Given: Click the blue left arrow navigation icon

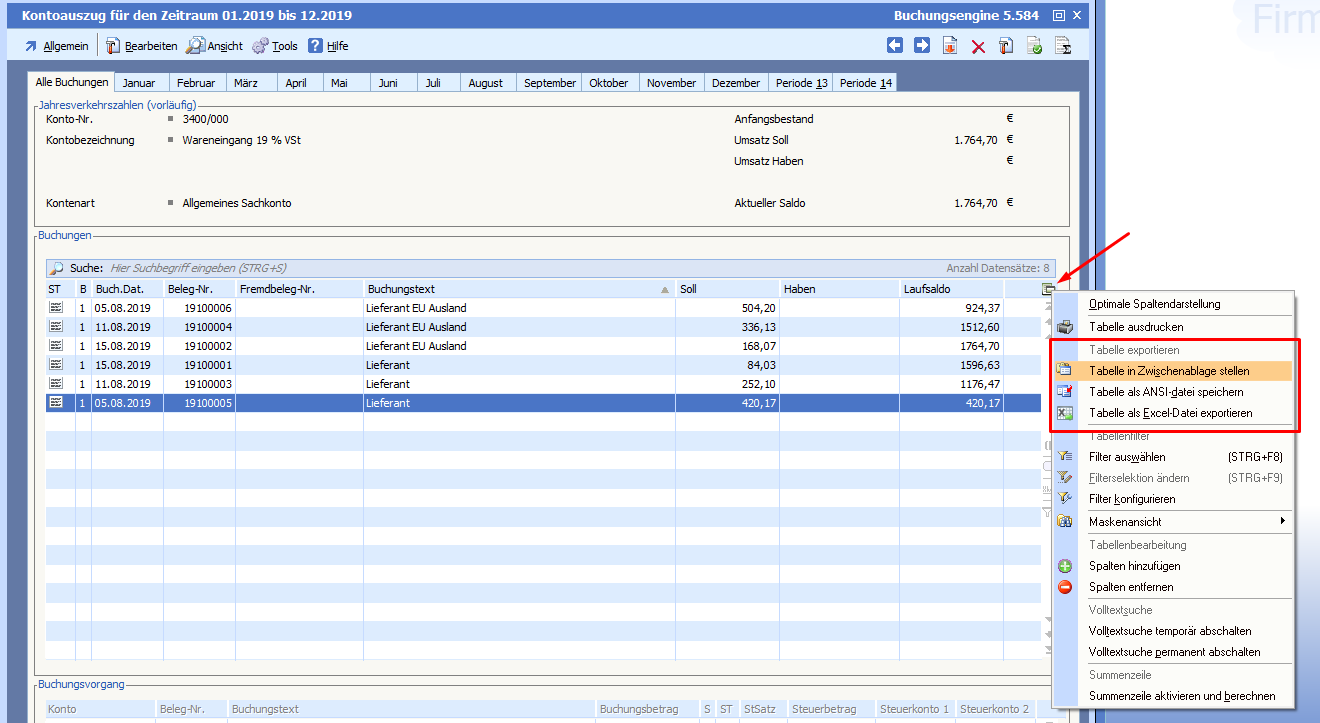Looking at the screenshot, I should [895, 46].
